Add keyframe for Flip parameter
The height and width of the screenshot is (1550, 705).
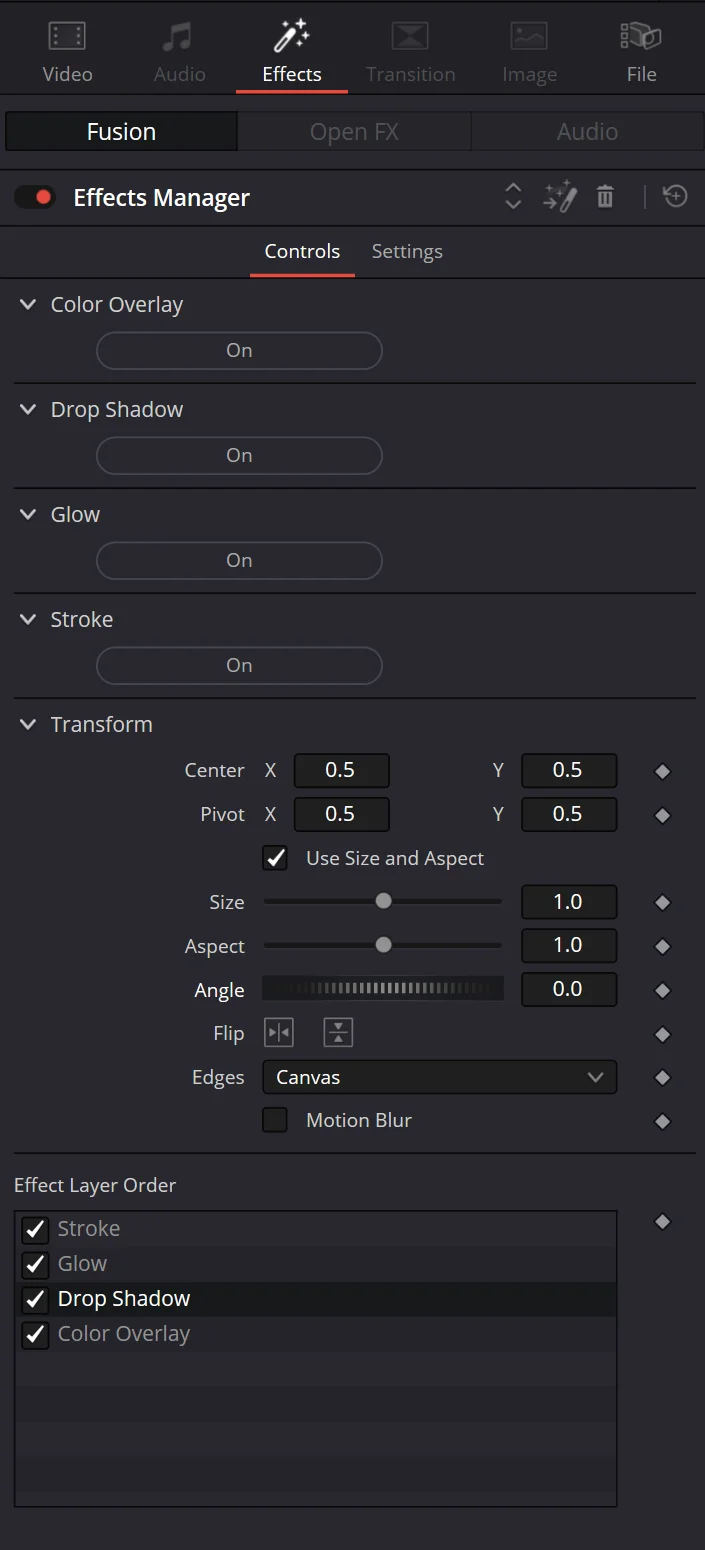(x=662, y=1035)
